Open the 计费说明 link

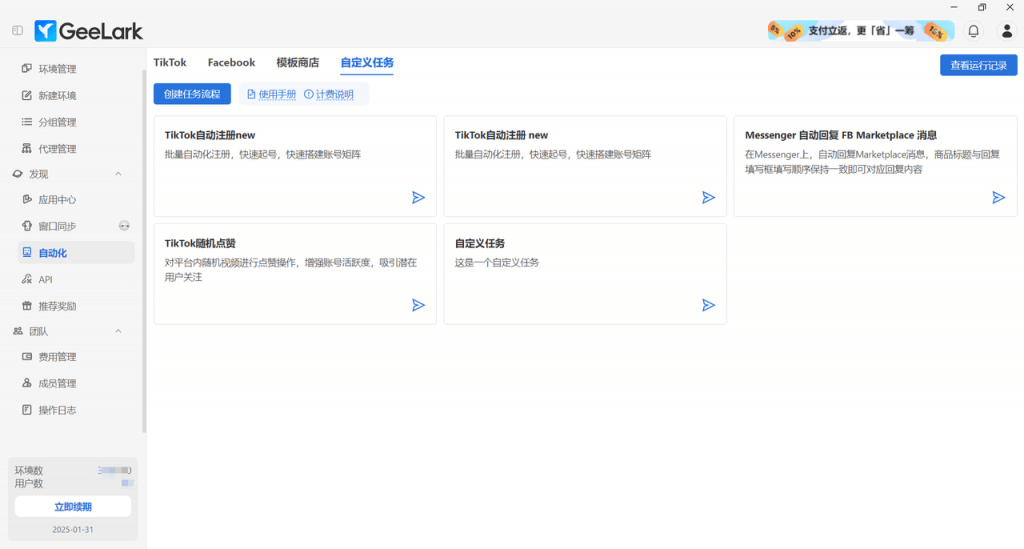pos(329,94)
